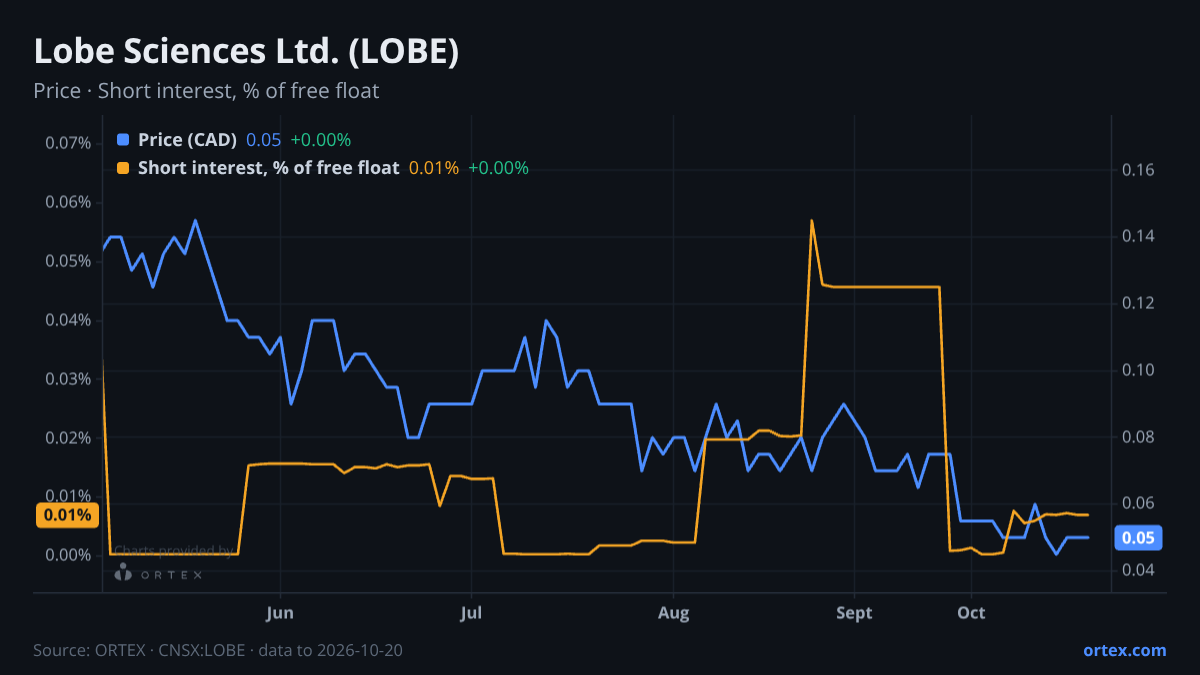This screenshot has height=675, width=1200.
Task: Click the subtitle Price · Short interest, % of free float
Action: (206, 91)
